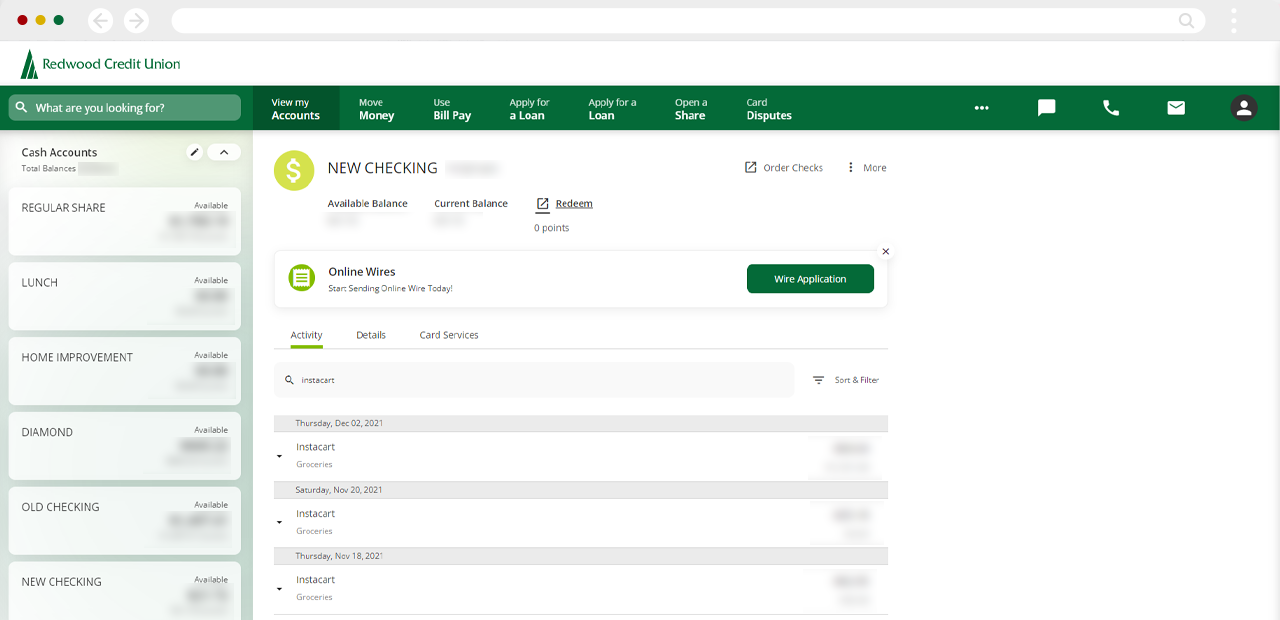The height and width of the screenshot is (620, 1280).
Task: Expand the Dec 02 Instacart transaction
Action: [280, 456]
